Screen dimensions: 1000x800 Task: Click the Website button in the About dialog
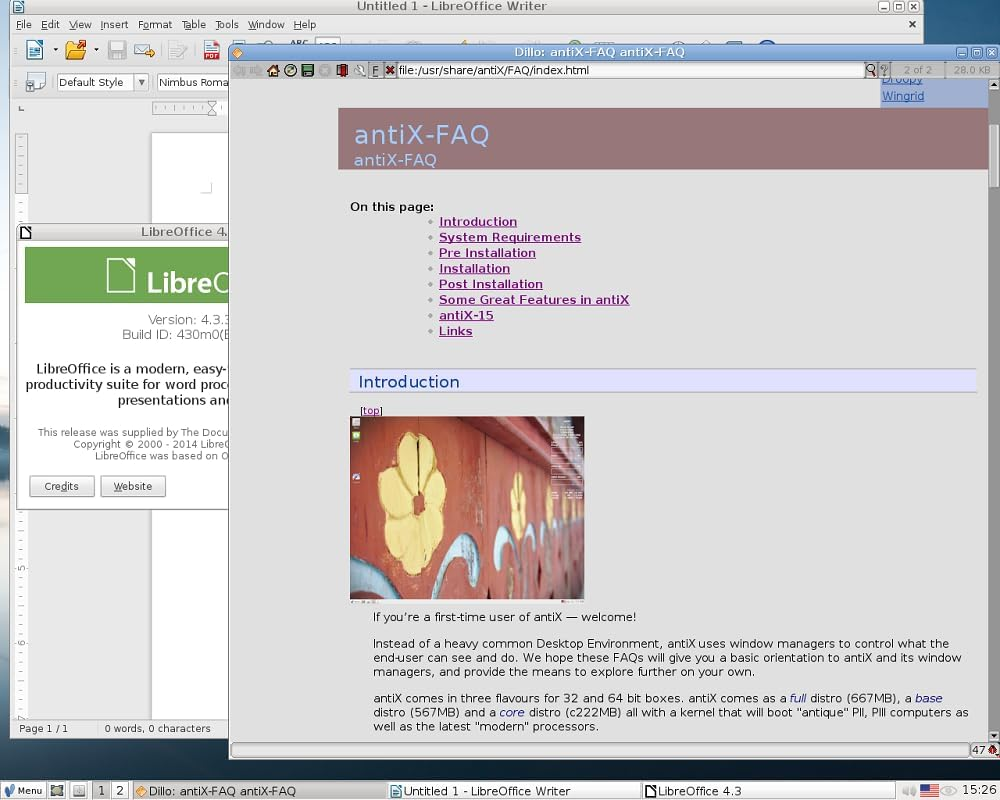(132, 486)
